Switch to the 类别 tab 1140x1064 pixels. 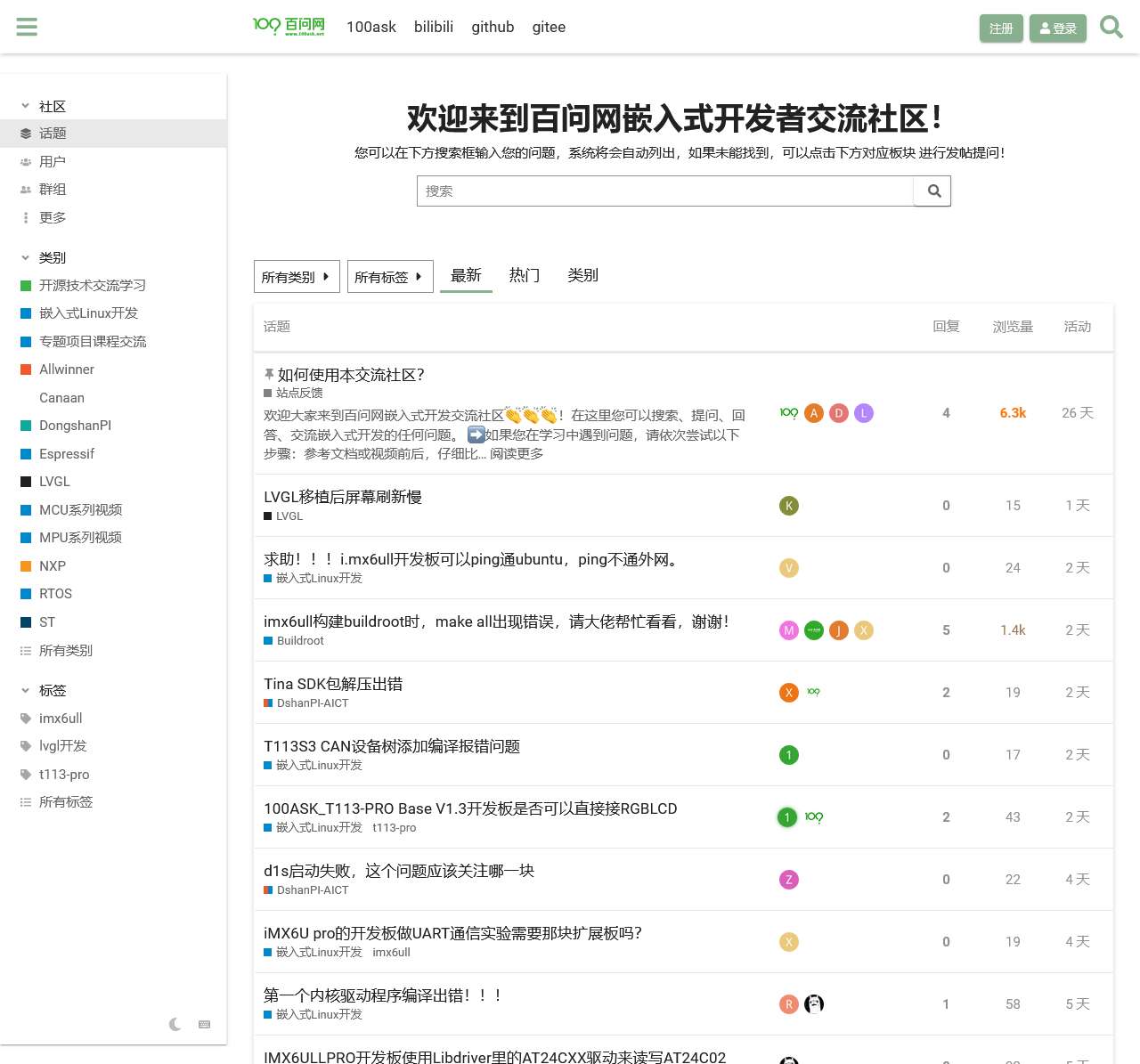[582, 275]
